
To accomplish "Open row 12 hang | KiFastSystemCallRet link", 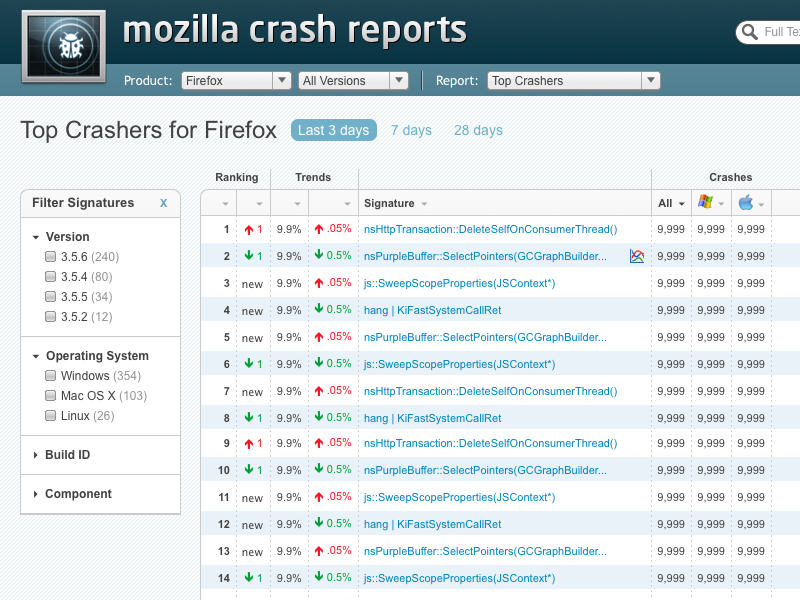I will tap(432, 524).
